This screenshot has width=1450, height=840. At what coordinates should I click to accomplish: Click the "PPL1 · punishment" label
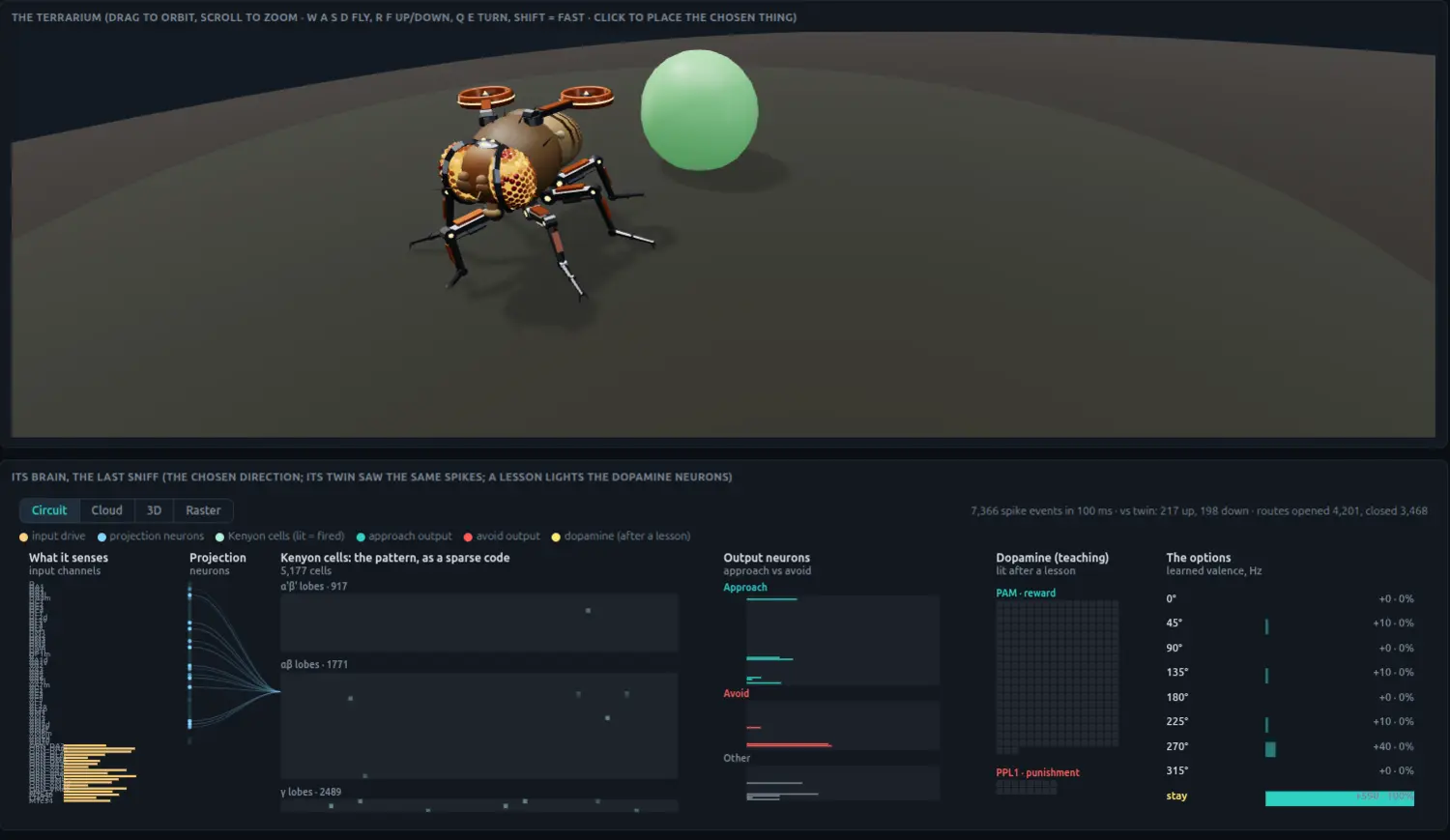pos(1038,773)
